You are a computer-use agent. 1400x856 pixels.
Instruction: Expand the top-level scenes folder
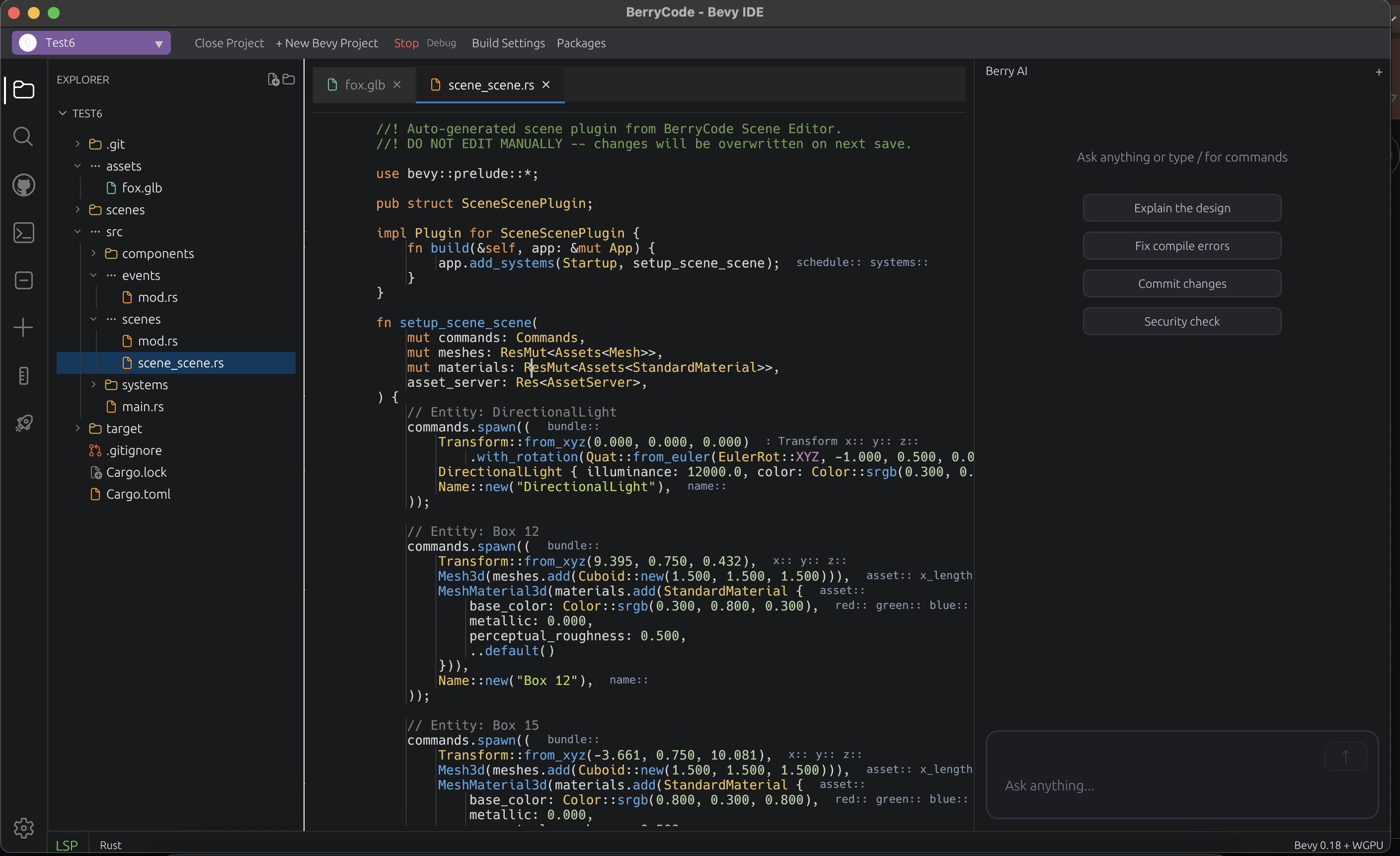78,210
